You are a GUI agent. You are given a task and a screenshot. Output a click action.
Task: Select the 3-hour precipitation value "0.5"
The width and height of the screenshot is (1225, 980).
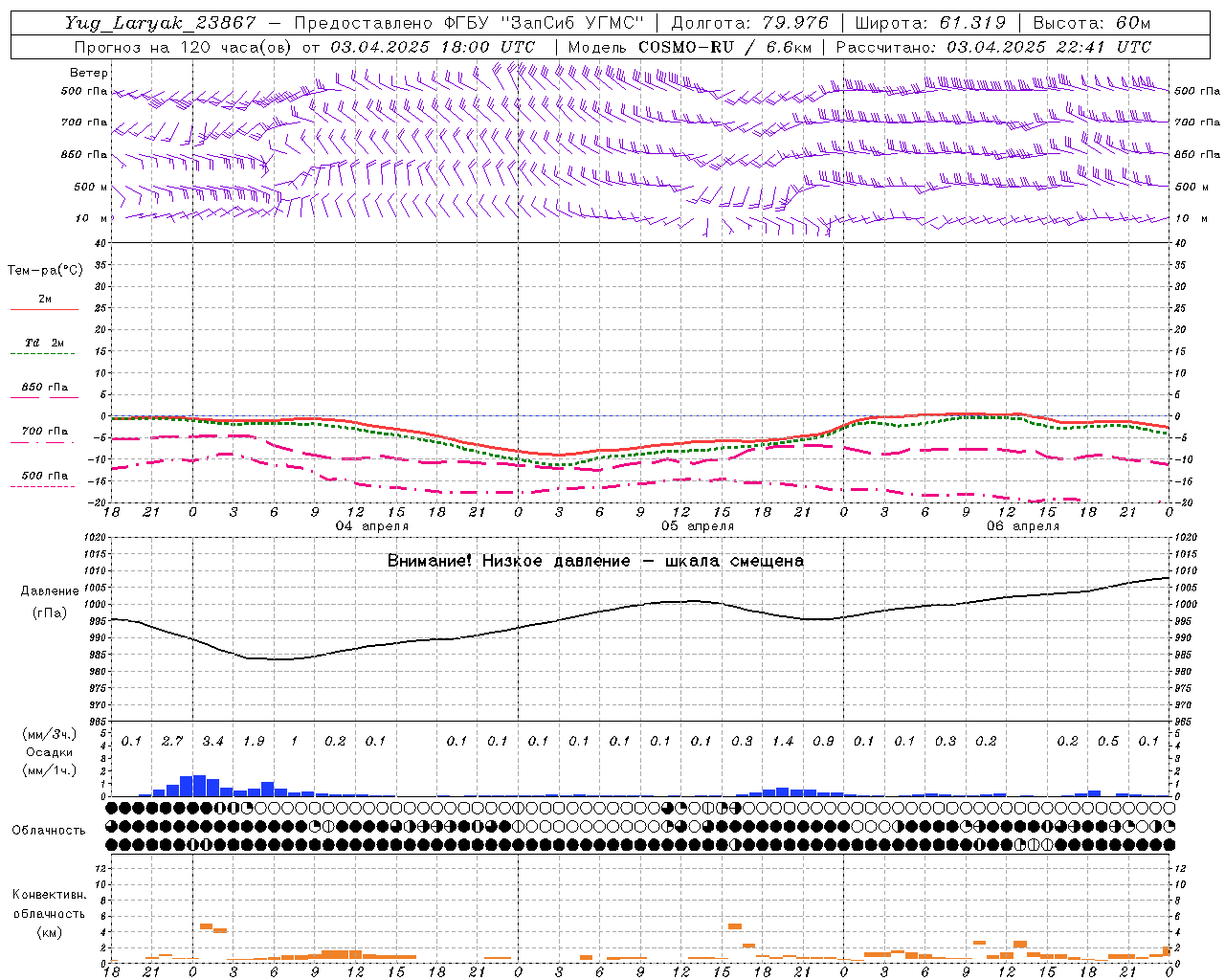tap(1108, 741)
